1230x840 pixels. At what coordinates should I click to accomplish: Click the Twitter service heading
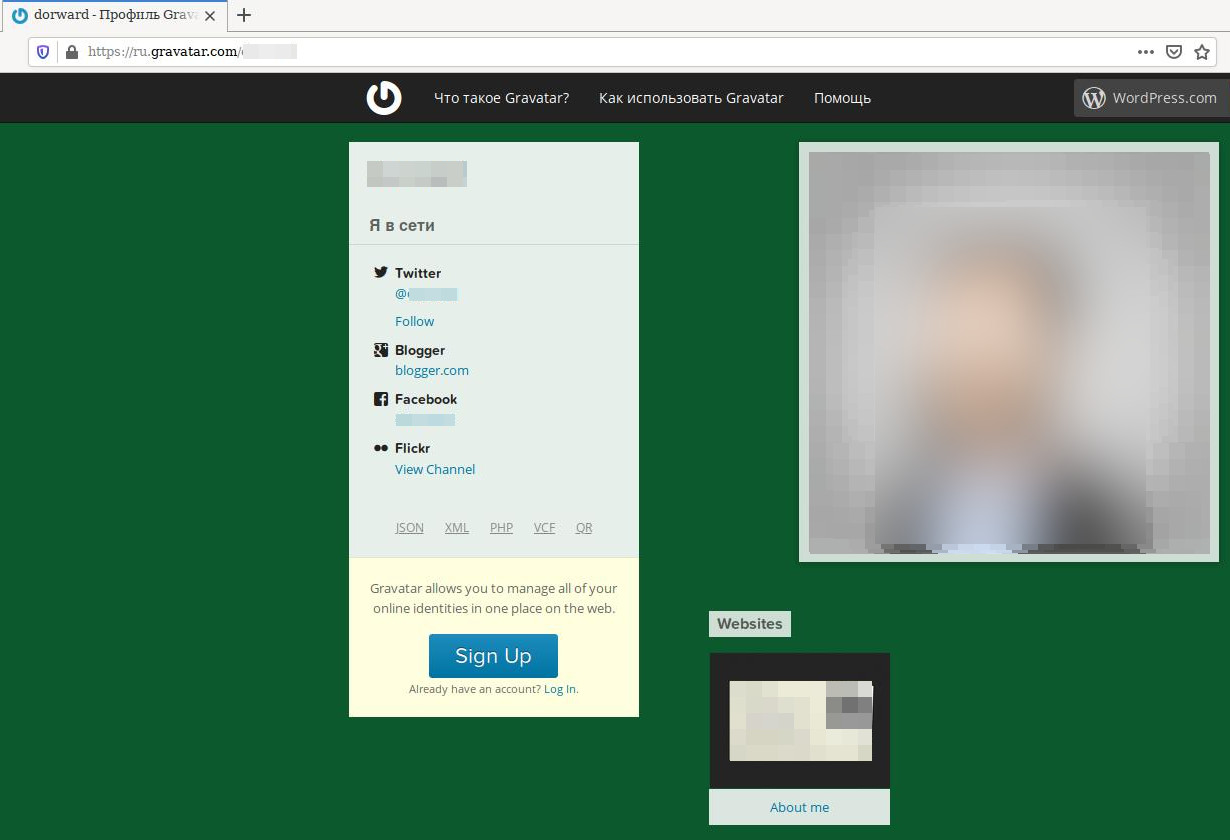[x=418, y=273]
